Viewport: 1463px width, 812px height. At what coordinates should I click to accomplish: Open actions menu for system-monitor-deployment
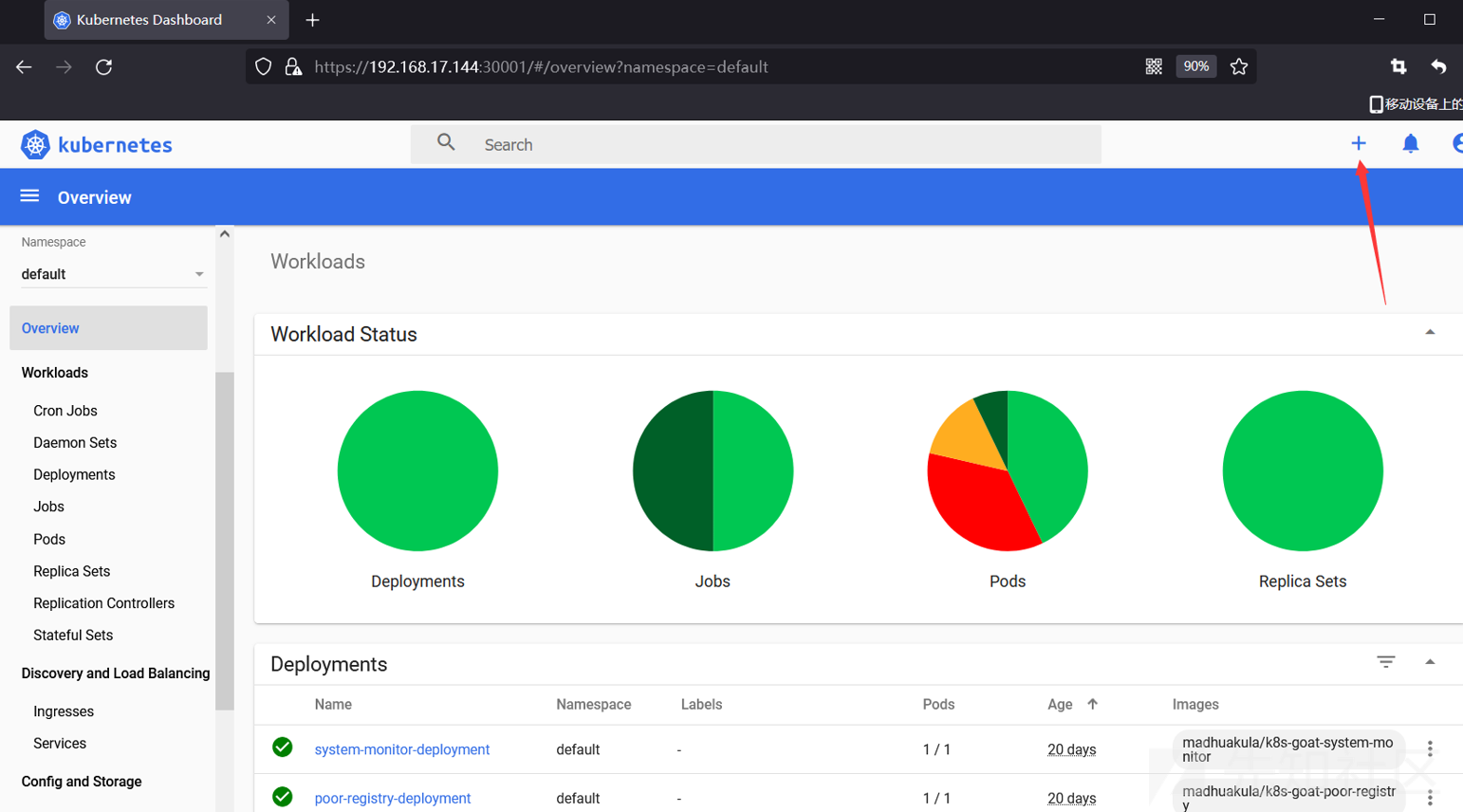1430,748
